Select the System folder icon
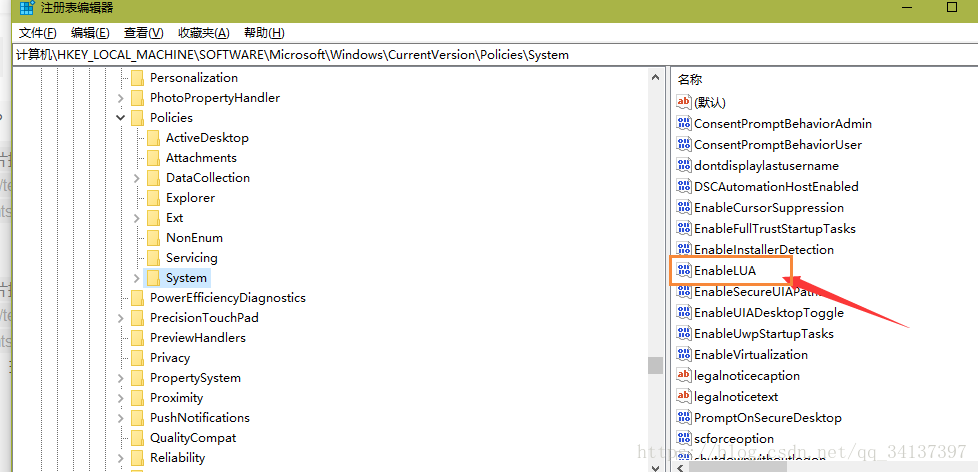This screenshot has height=472, width=978. click(x=153, y=277)
